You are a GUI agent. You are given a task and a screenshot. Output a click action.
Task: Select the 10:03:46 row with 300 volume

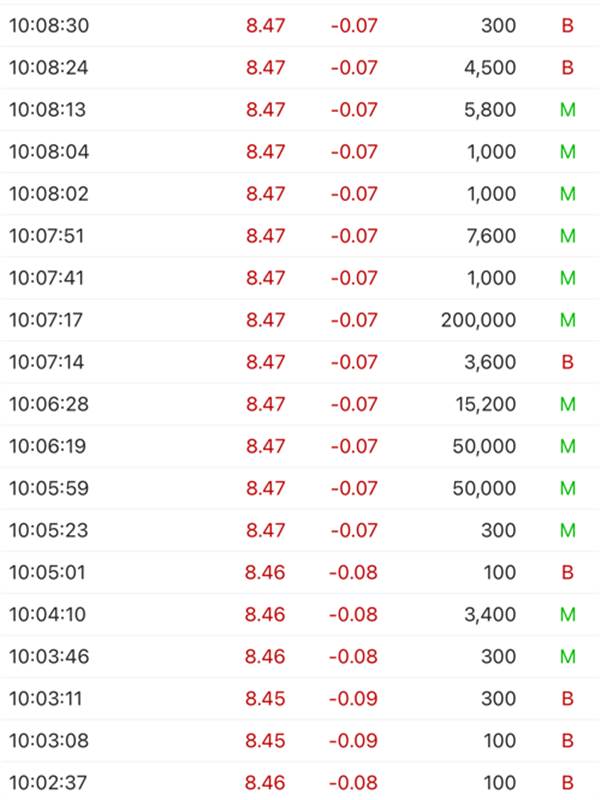tap(300, 656)
